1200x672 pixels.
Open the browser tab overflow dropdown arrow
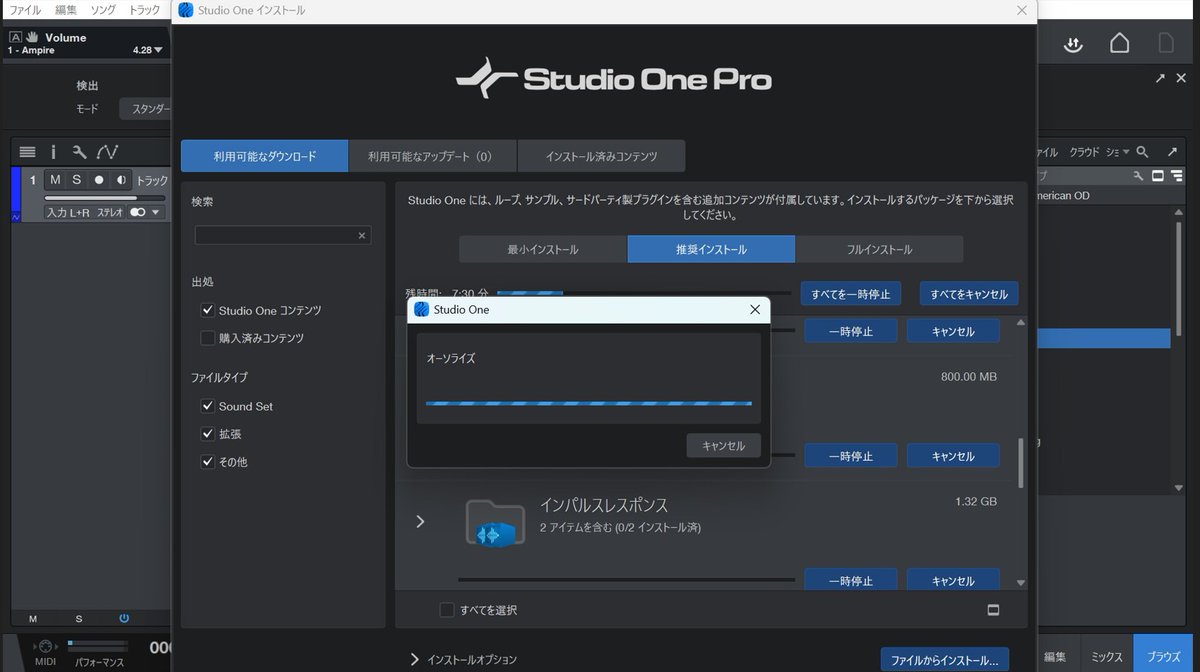(x=1126, y=152)
